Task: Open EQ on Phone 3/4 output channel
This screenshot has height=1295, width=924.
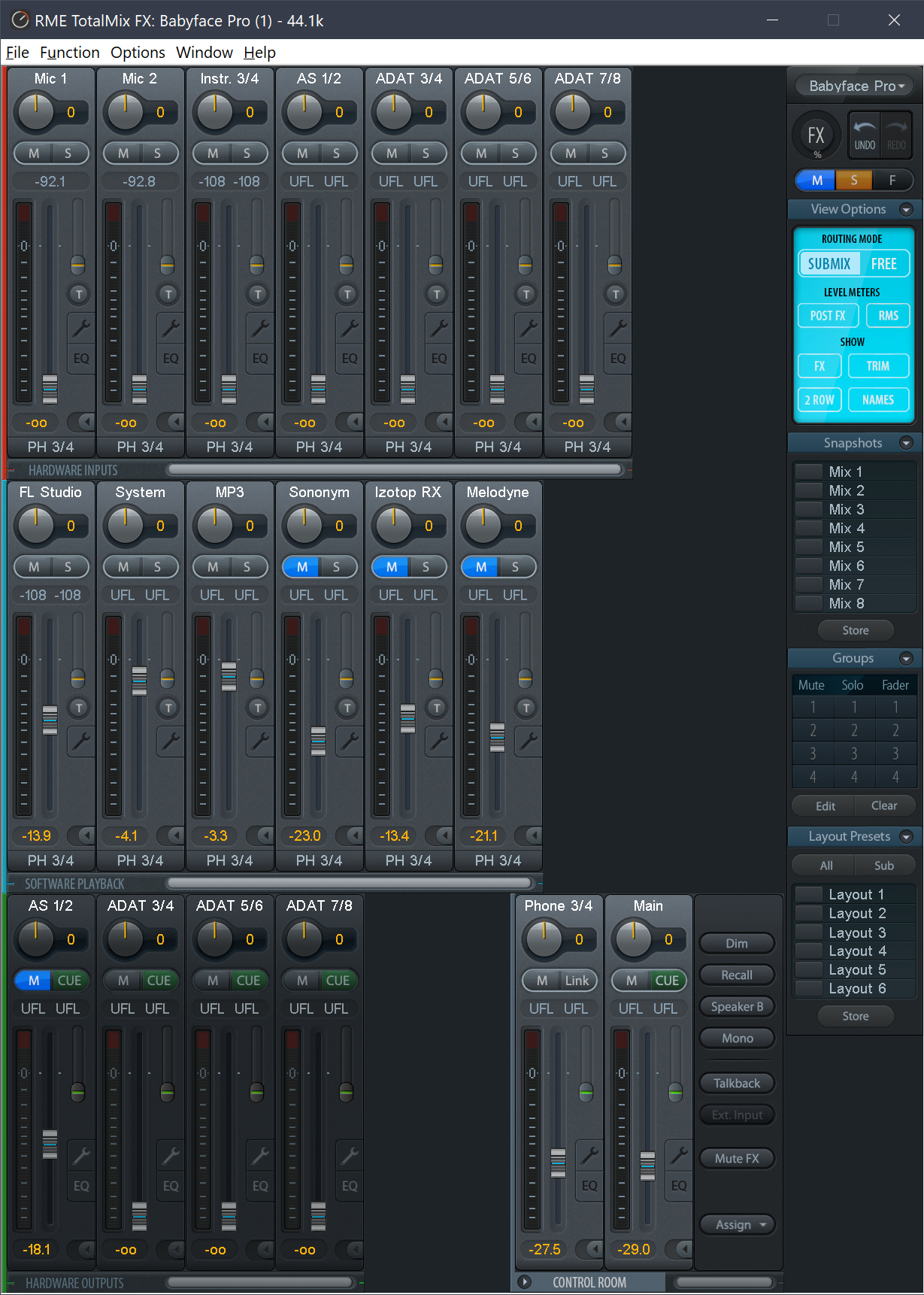Action: point(589,1186)
